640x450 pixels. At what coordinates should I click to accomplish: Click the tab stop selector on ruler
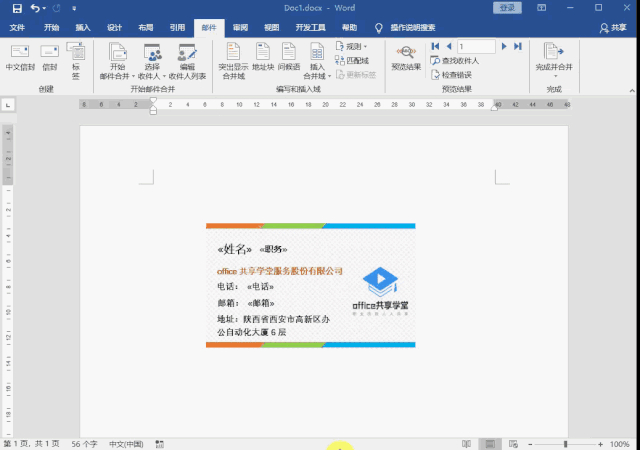click(8, 105)
